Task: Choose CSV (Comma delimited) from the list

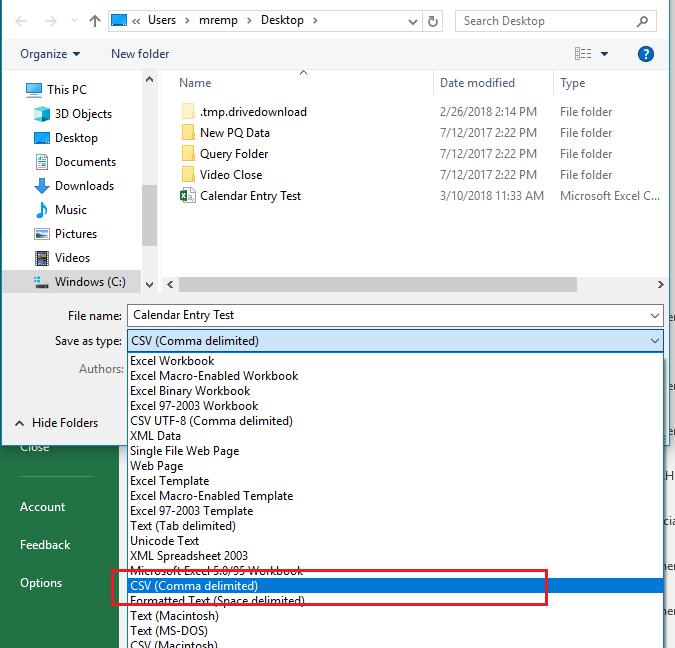Action: click(x=194, y=586)
